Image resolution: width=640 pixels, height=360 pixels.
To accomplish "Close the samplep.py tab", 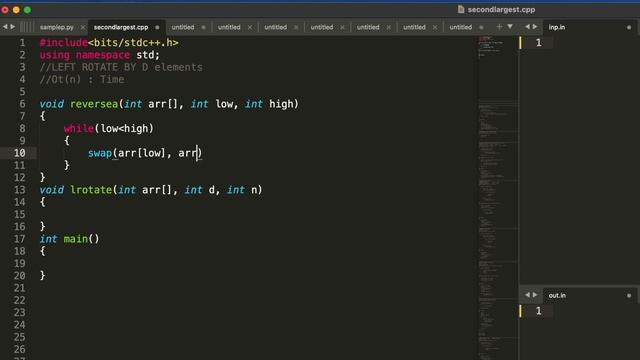I will click(x=83, y=27).
